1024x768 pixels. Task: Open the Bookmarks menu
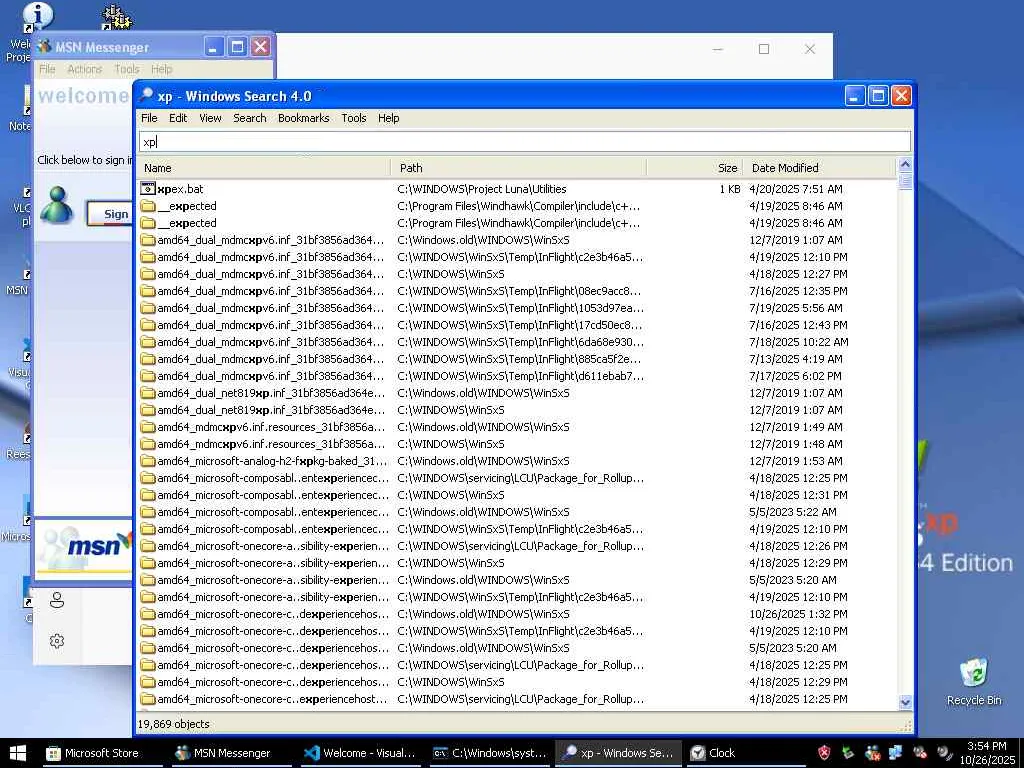[x=303, y=118]
